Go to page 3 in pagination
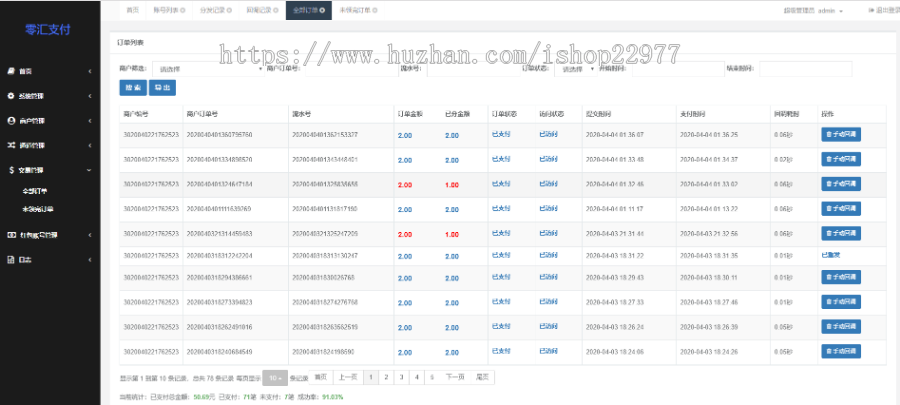Screen dimensions: 900x405 pyautogui.click(x=401, y=377)
